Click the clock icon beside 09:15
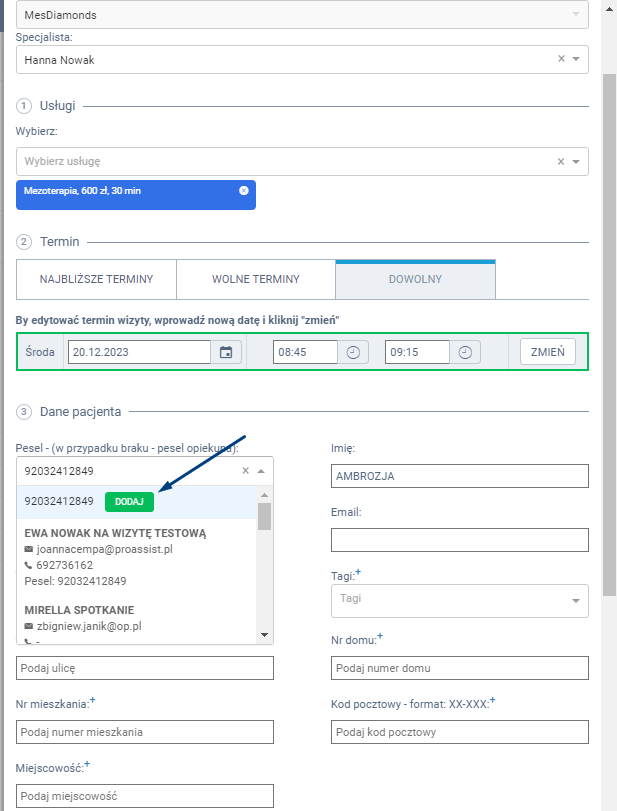 pos(465,352)
